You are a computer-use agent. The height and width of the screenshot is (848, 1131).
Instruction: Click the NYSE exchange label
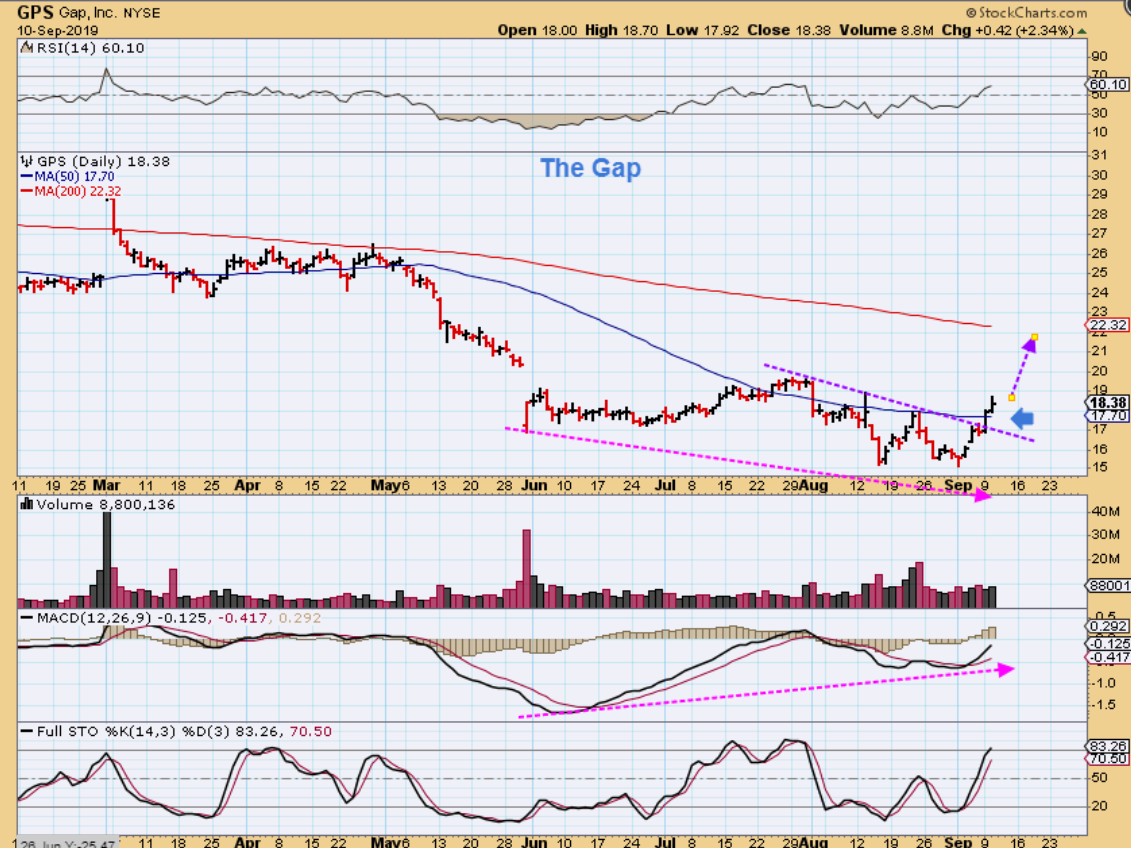coord(141,13)
